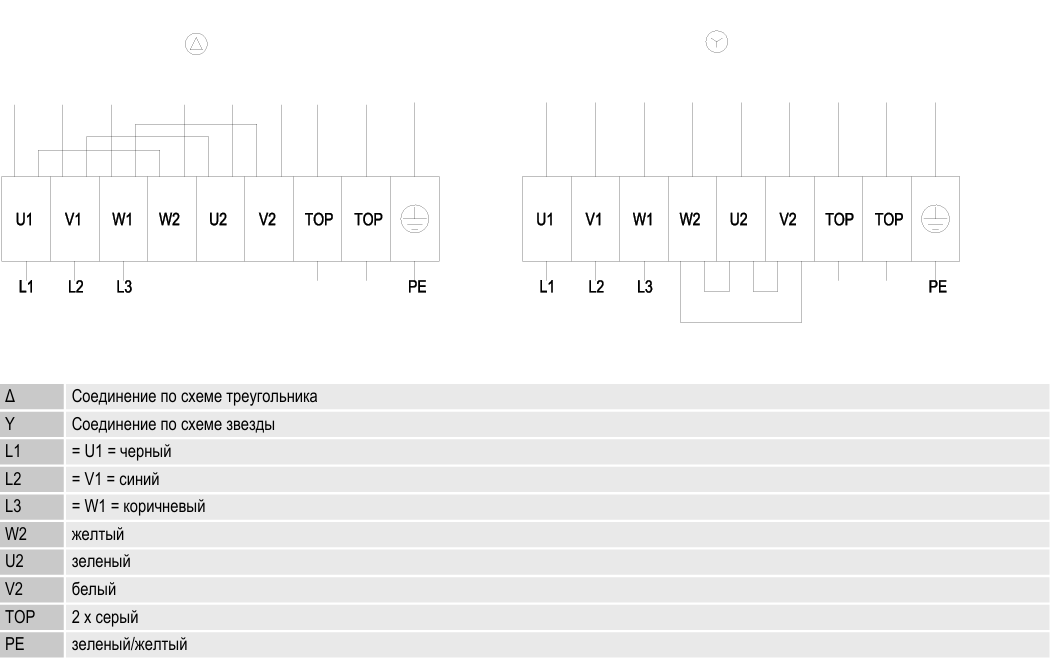Select V2 terminal in the delta diagram
The image size is (1051, 660).
point(267,220)
